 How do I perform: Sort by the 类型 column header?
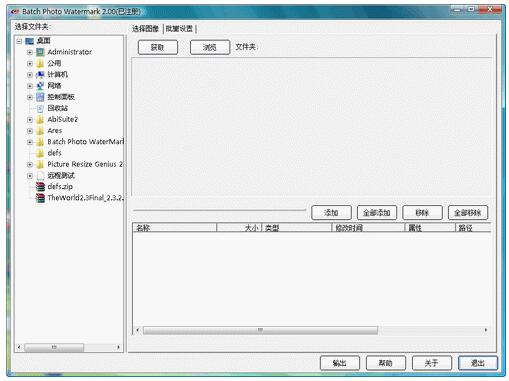click(x=297, y=228)
